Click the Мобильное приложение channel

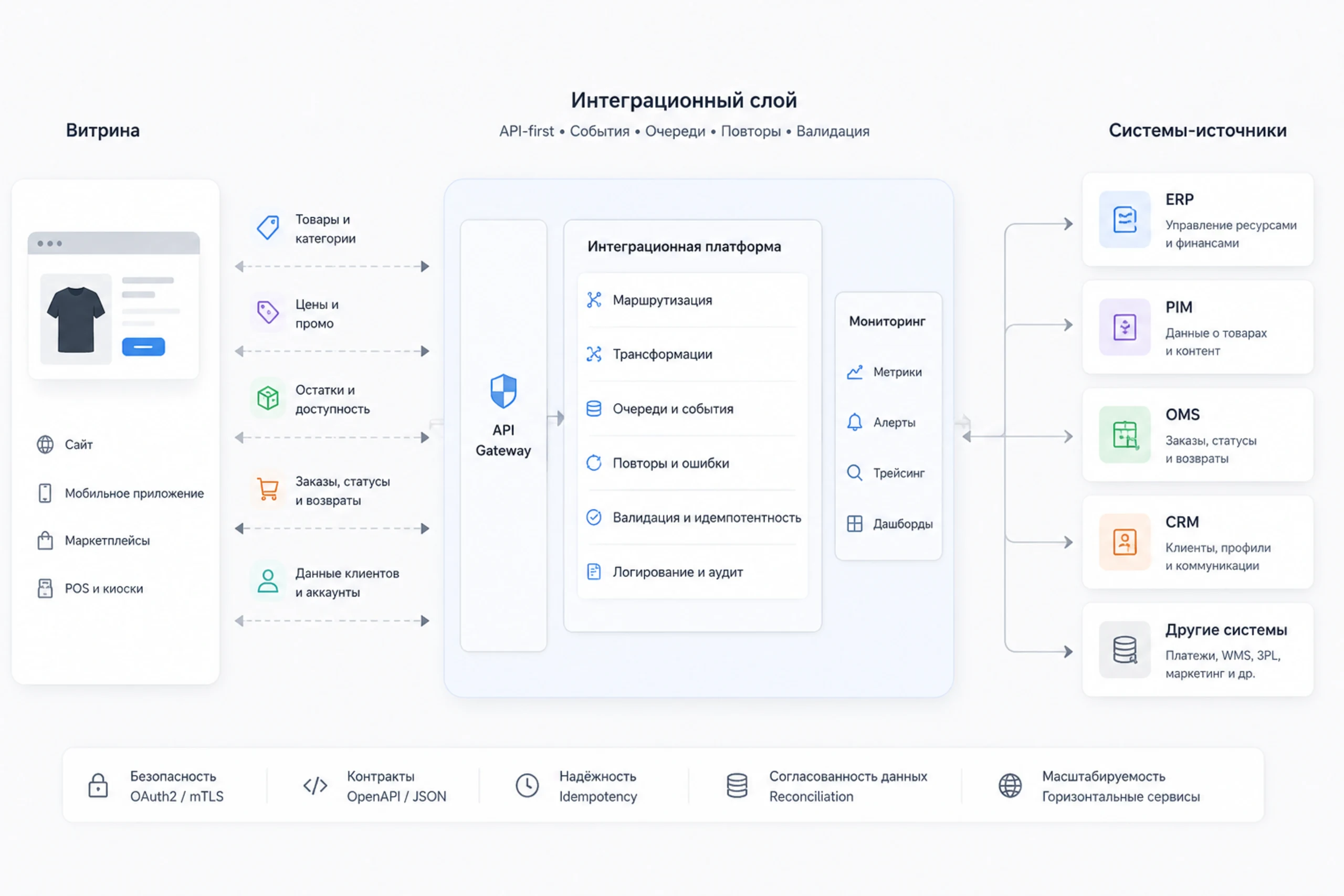tap(121, 493)
